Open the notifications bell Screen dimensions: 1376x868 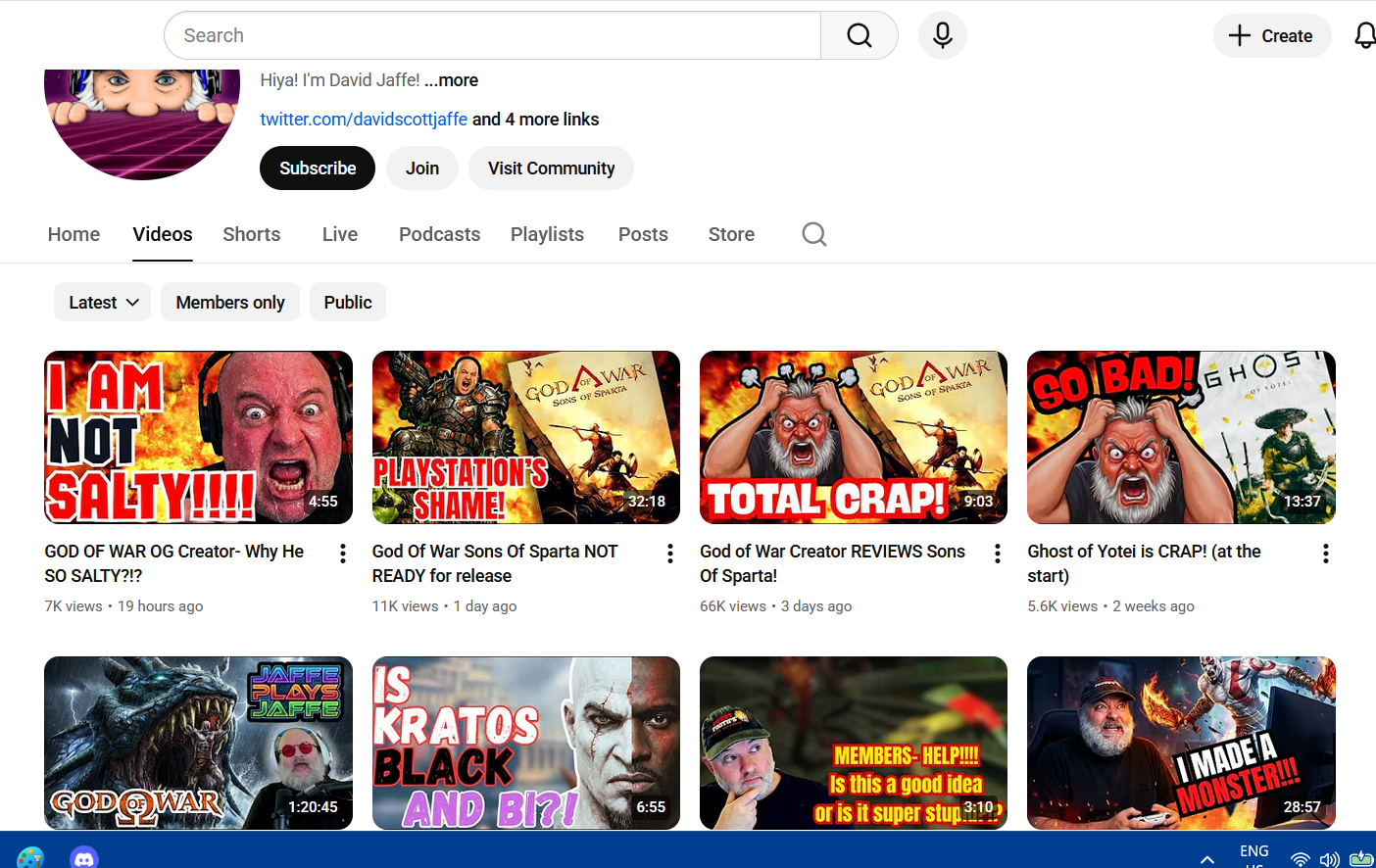point(1363,36)
